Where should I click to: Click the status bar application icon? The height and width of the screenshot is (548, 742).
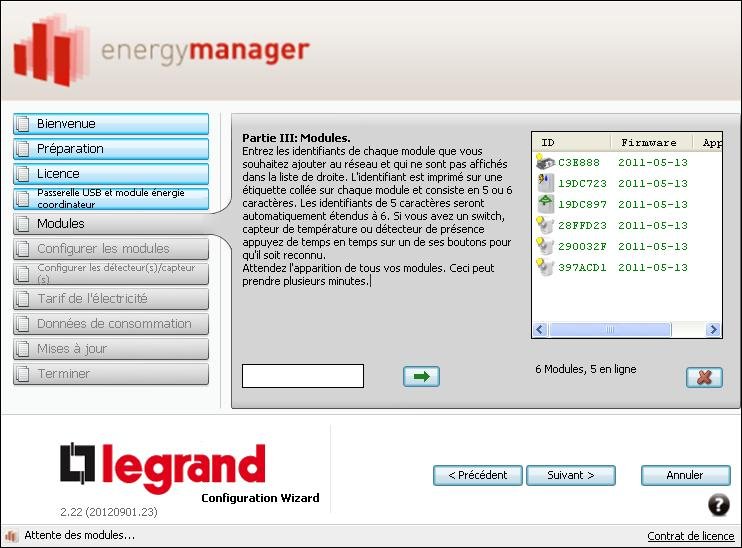(11, 536)
